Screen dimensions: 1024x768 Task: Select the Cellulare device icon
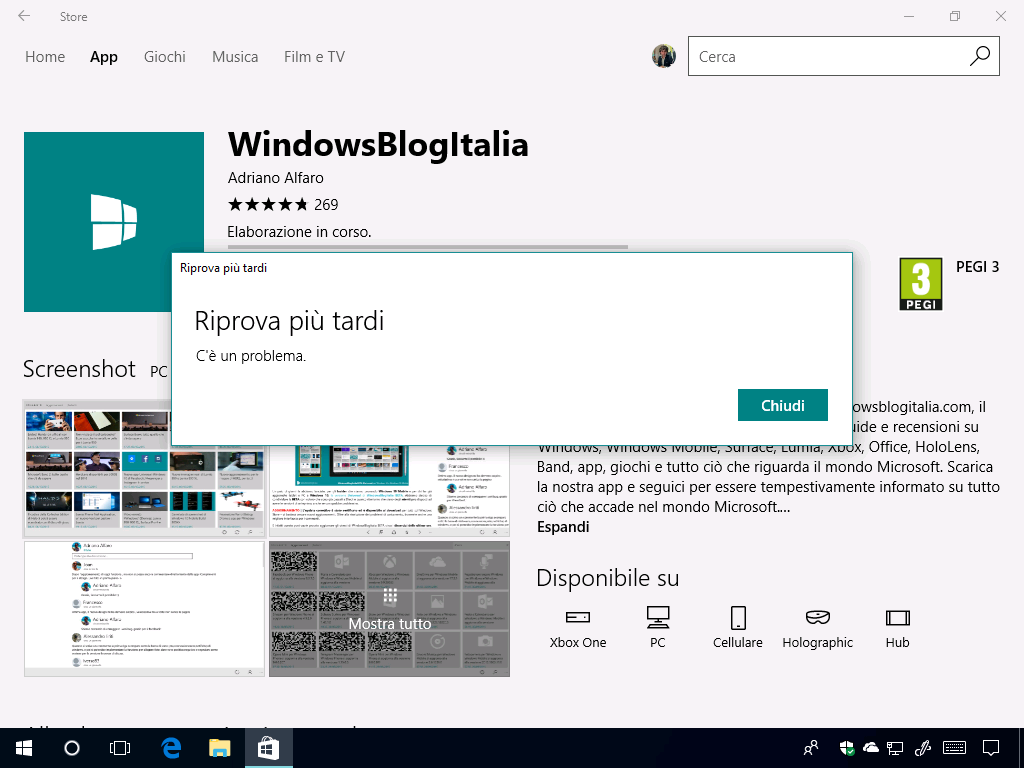point(738,618)
